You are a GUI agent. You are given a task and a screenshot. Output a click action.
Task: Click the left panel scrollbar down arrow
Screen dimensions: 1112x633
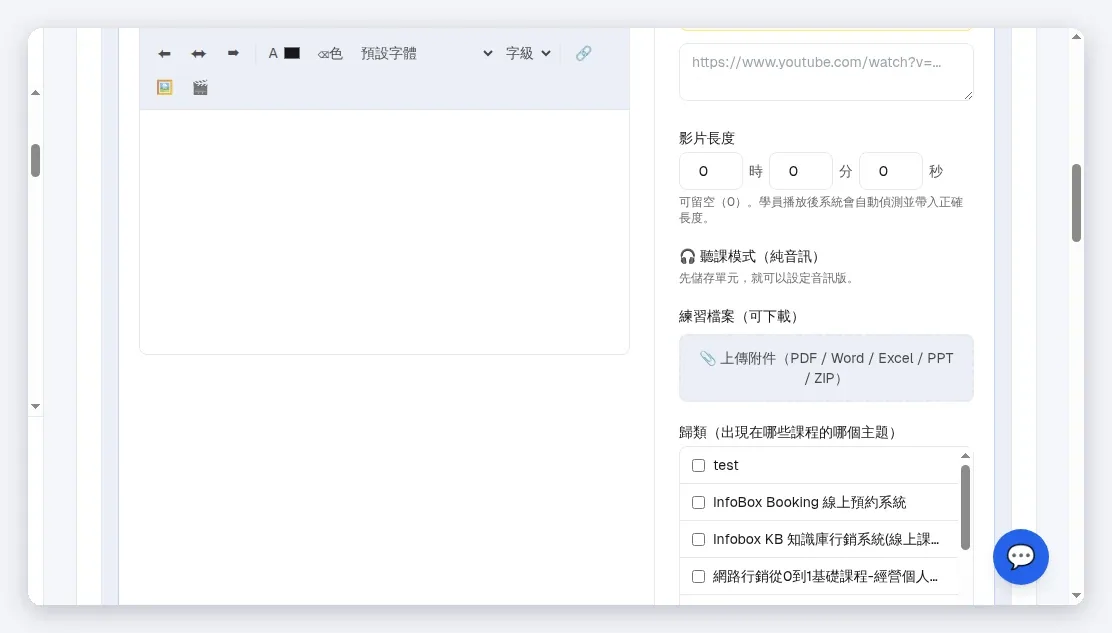[35, 407]
